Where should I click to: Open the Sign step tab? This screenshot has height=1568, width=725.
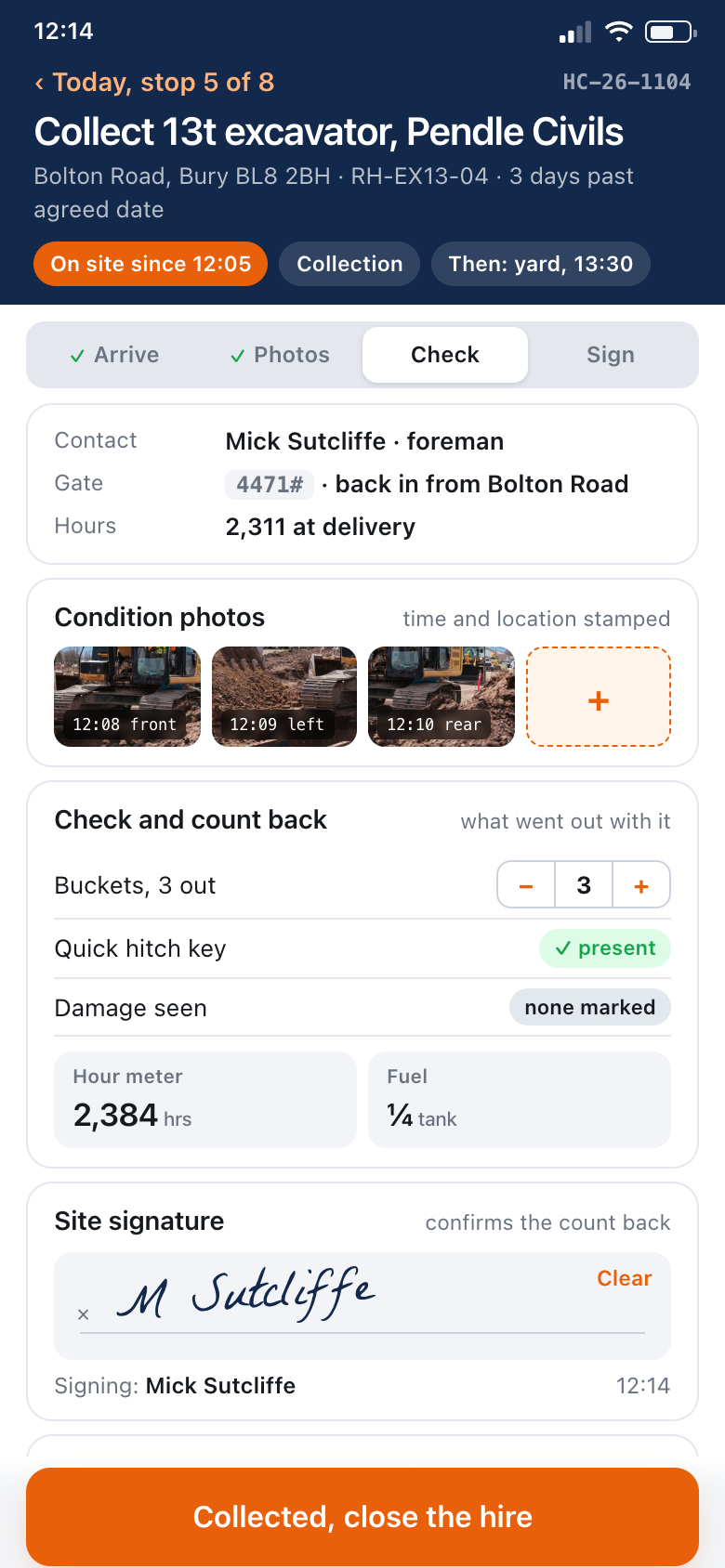coord(611,355)
